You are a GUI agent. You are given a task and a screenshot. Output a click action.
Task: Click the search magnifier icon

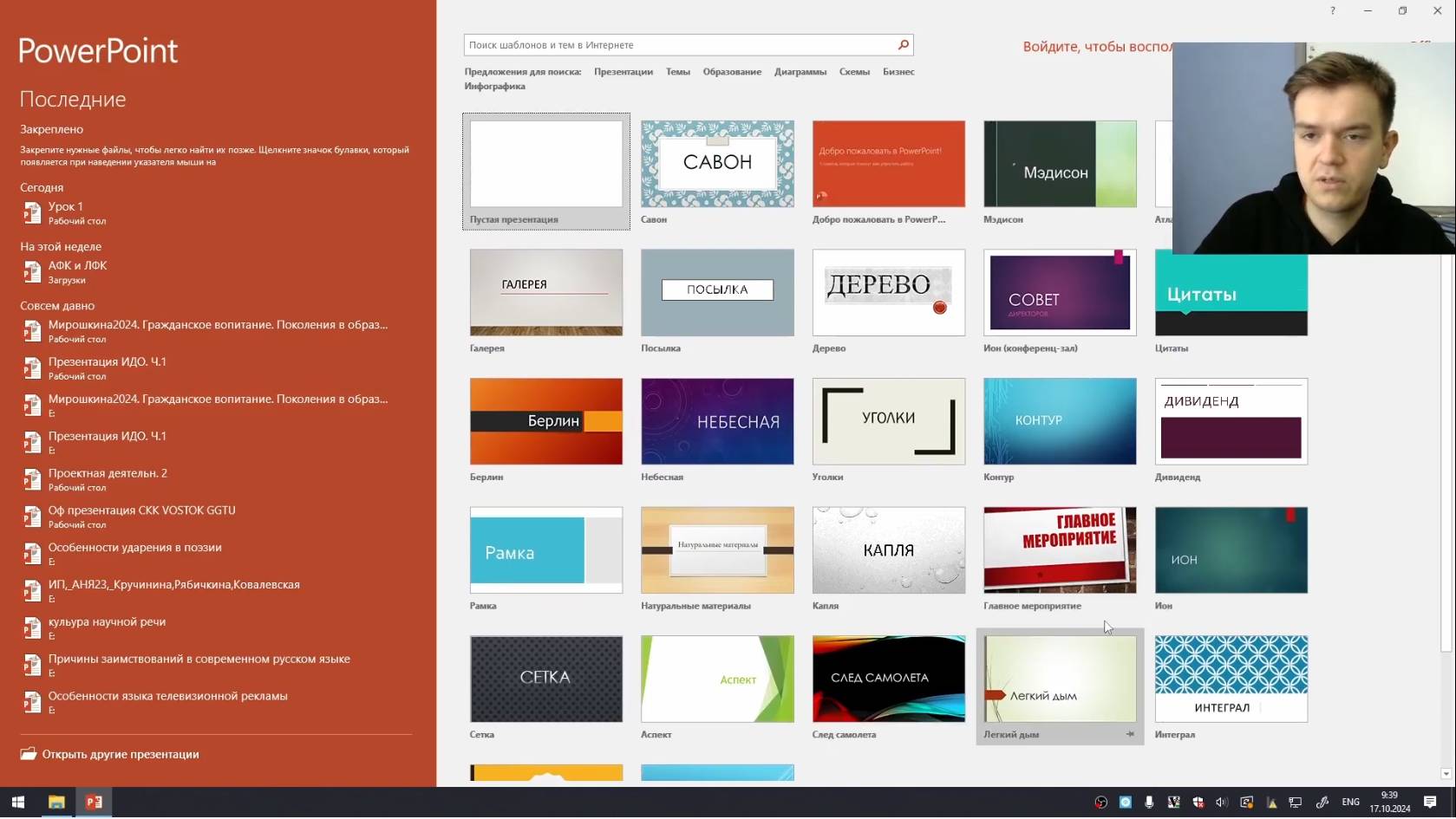[902, 44]
